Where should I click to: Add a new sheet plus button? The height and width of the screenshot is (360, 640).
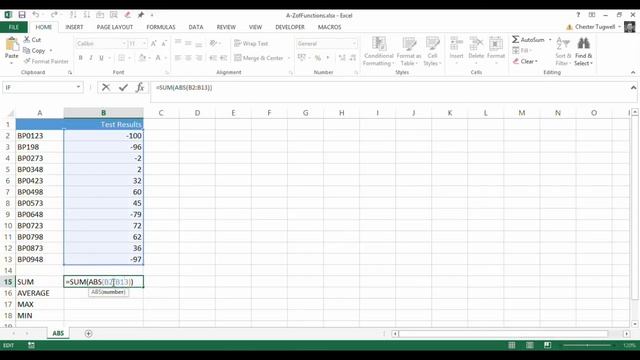pos(88,333)
